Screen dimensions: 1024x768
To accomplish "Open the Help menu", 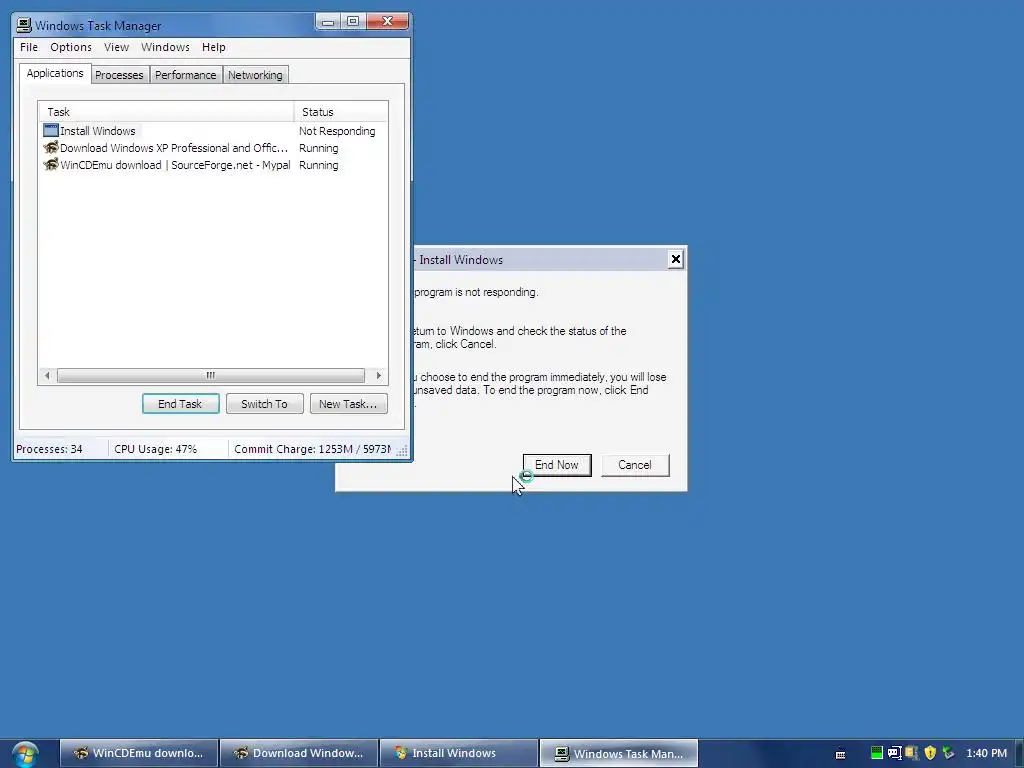I will 214,47.
